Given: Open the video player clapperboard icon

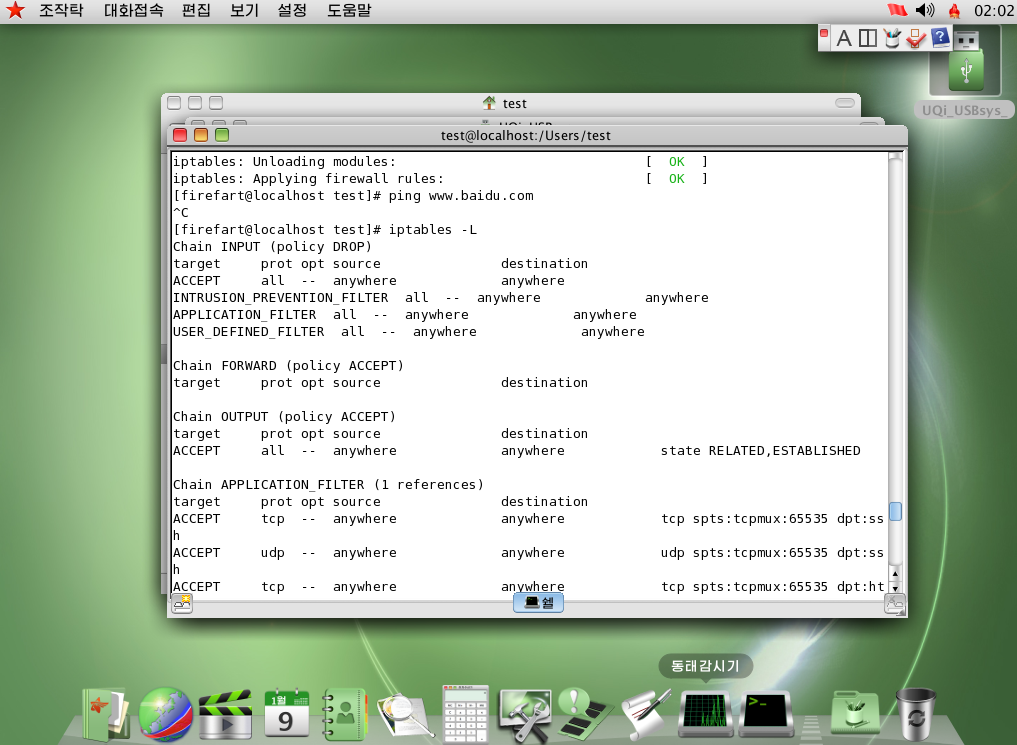Looking at the screenshot, I should [224, 714].
